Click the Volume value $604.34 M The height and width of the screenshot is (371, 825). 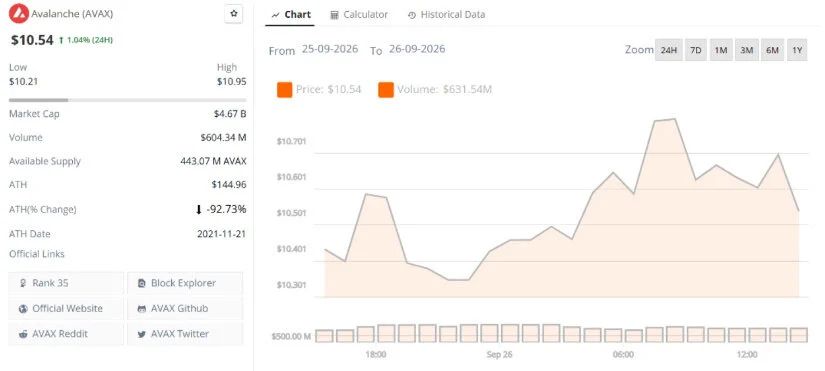pos(223,137)
